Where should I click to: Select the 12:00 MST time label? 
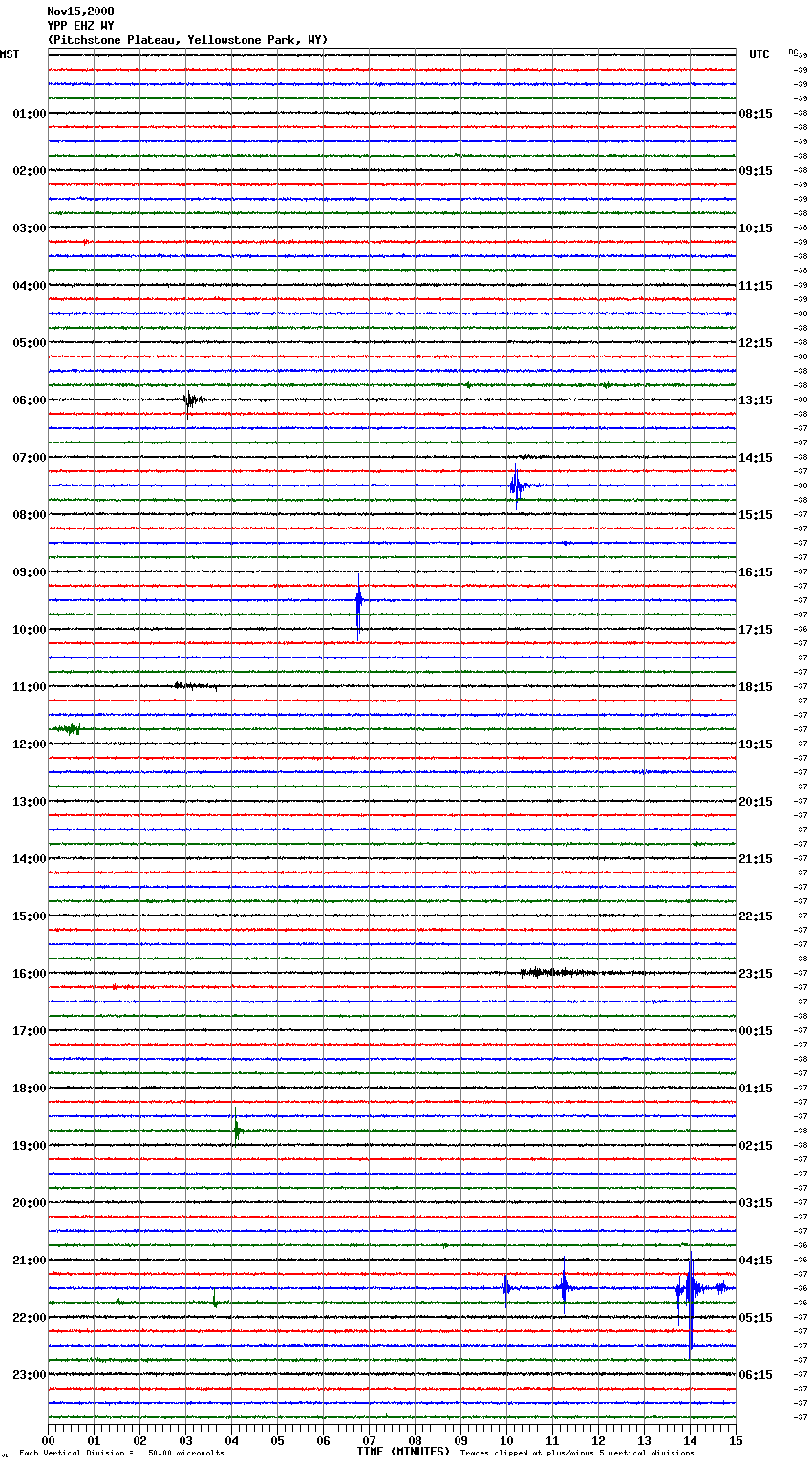click(x=29, y=744)
